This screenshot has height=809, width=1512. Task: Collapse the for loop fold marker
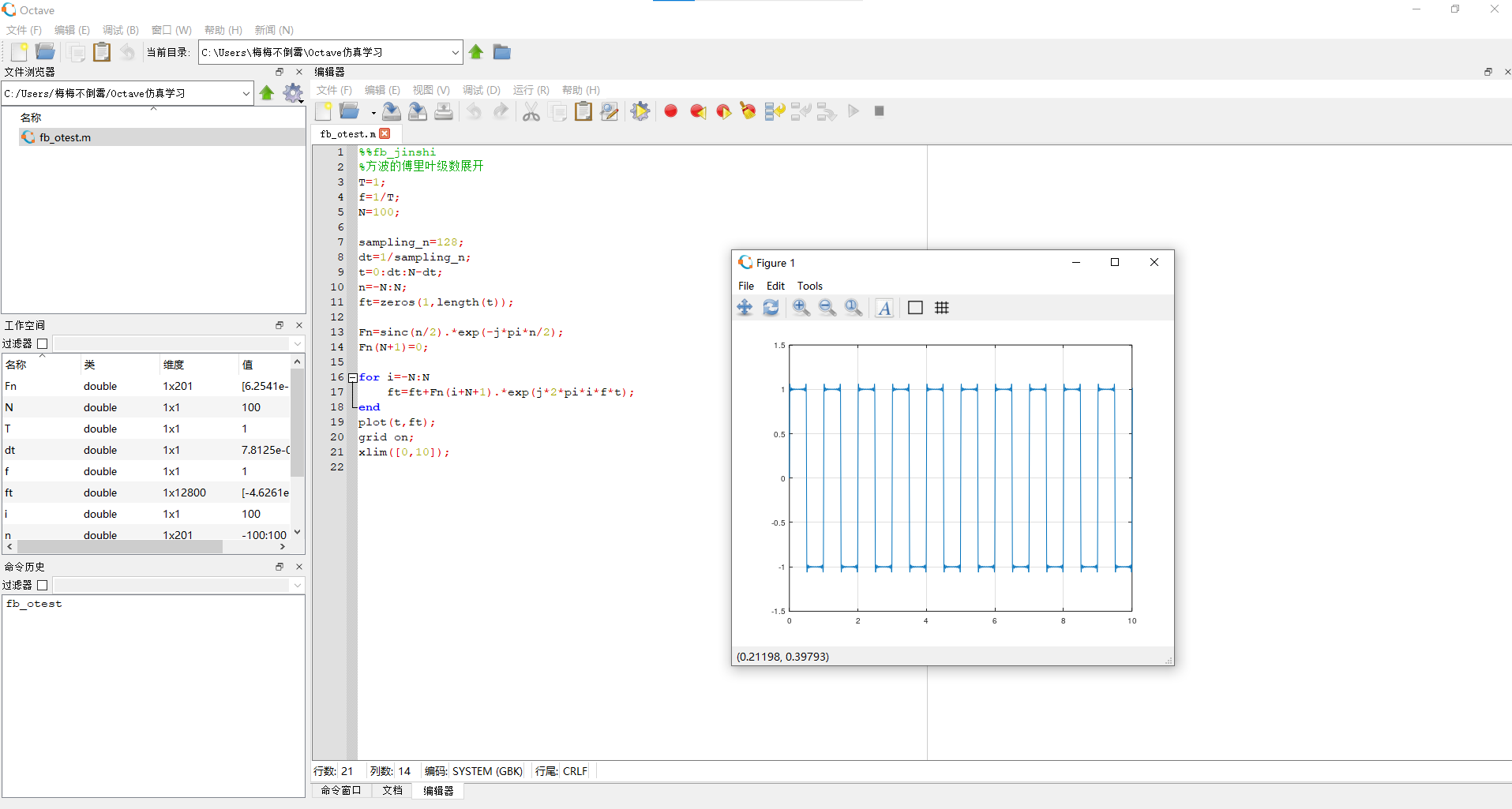pyautogui.click(x=353, y=377)
